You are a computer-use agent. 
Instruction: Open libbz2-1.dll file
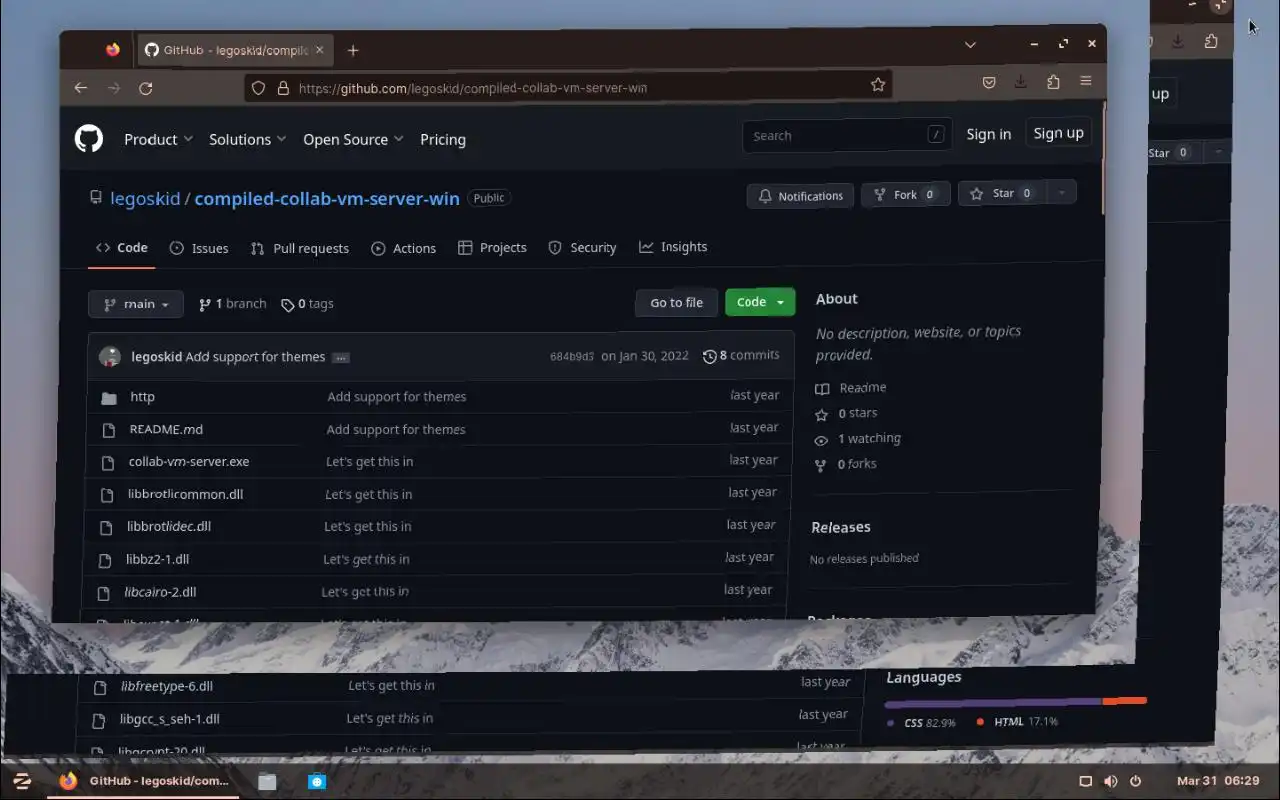pyautogui.click(x=157, y=559)
